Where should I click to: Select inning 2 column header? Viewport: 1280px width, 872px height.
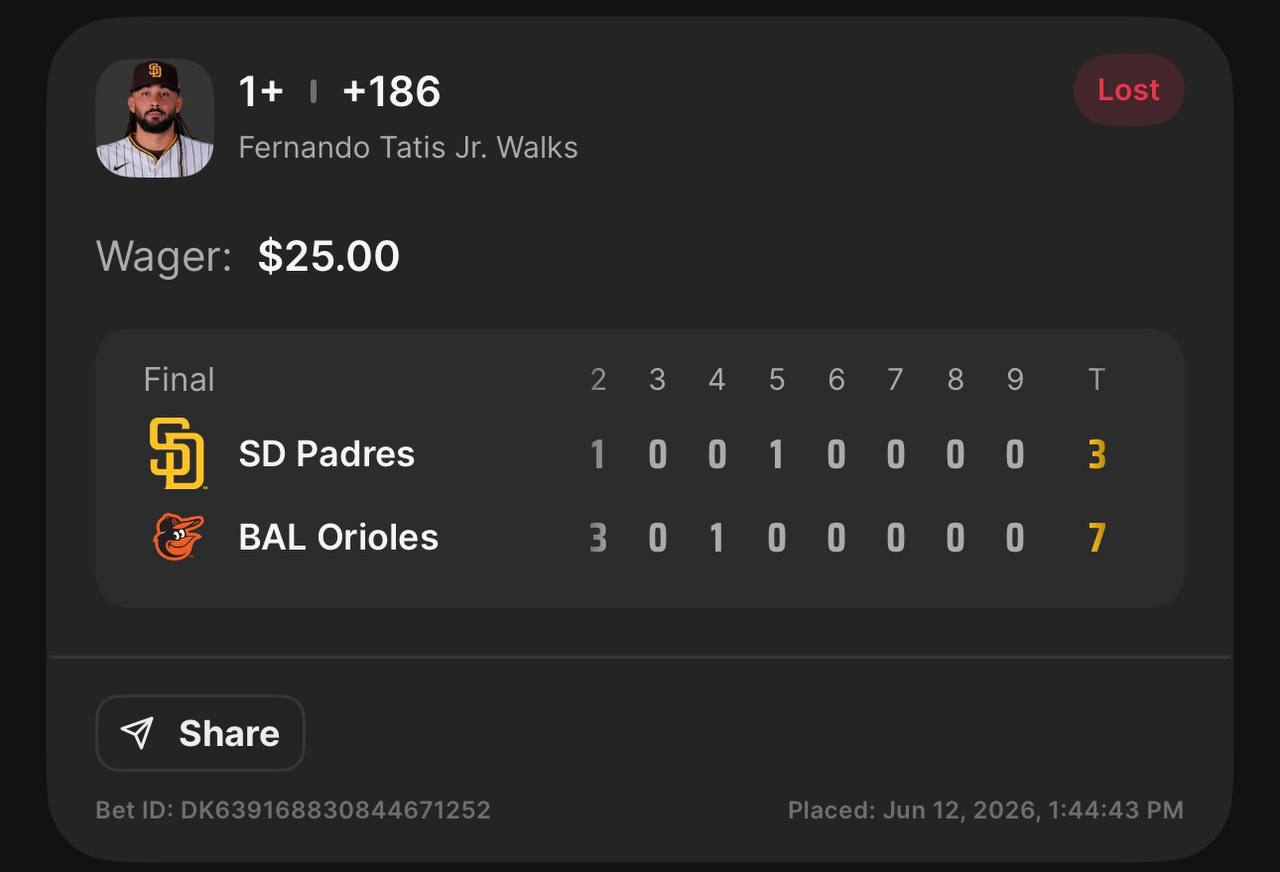tap(598, 380)
